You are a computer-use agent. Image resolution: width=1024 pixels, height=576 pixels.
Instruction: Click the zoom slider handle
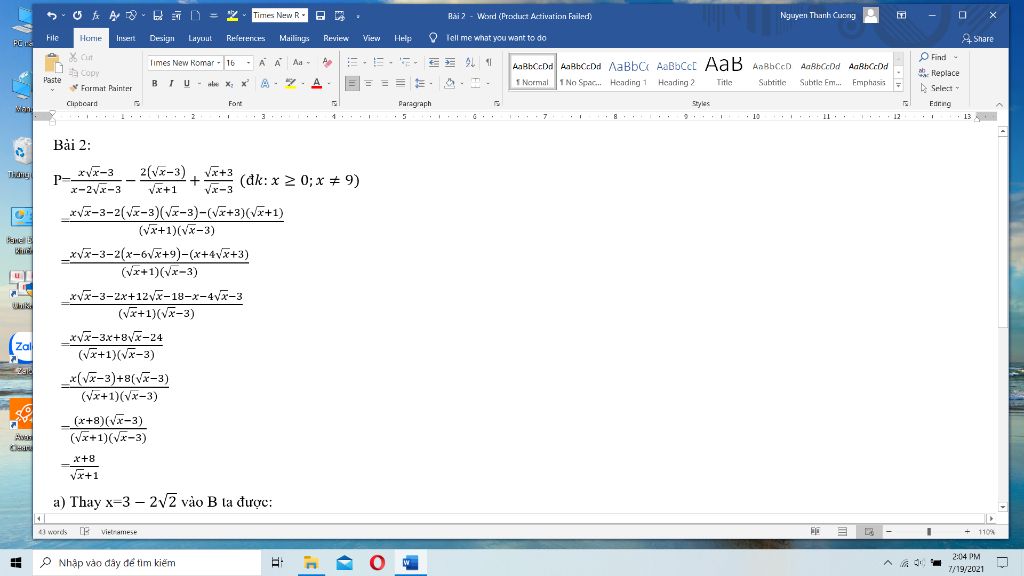click(x=929, y=532)
